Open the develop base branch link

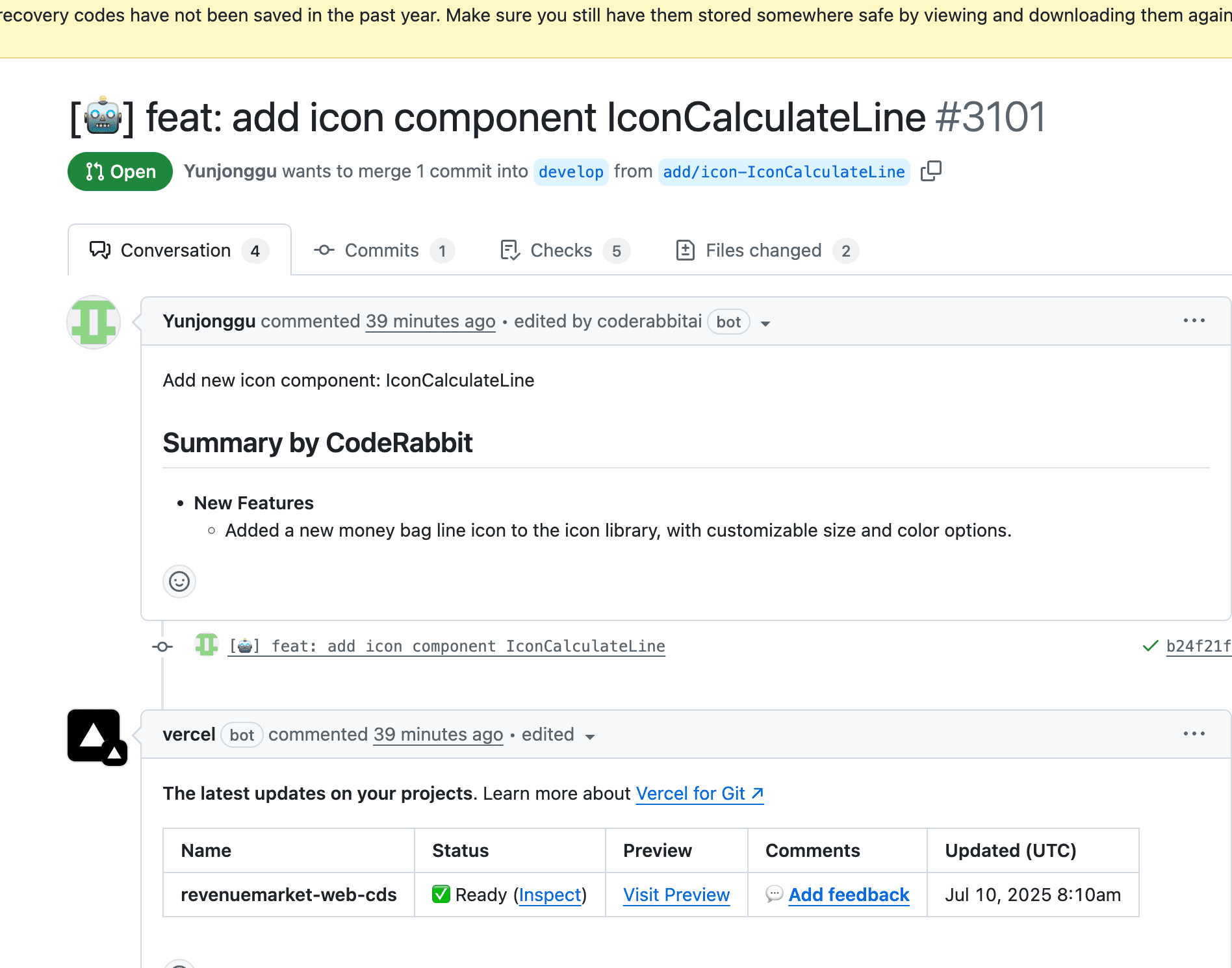(571, 172)
